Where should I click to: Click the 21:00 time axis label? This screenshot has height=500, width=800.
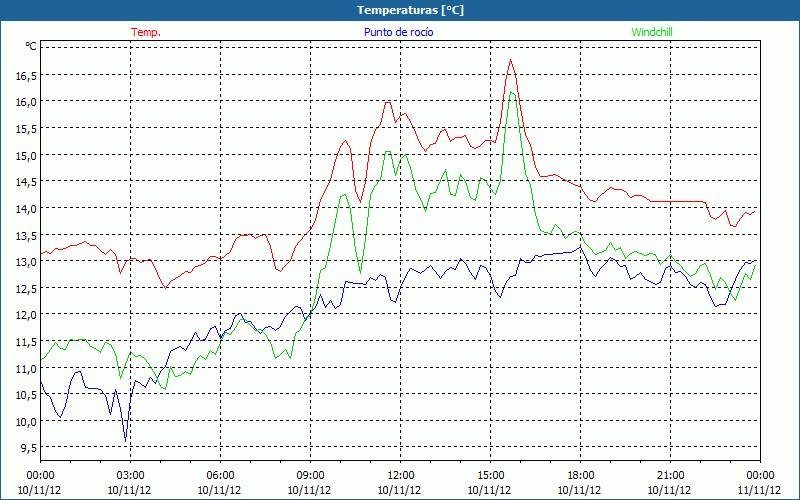coord(670,476)
